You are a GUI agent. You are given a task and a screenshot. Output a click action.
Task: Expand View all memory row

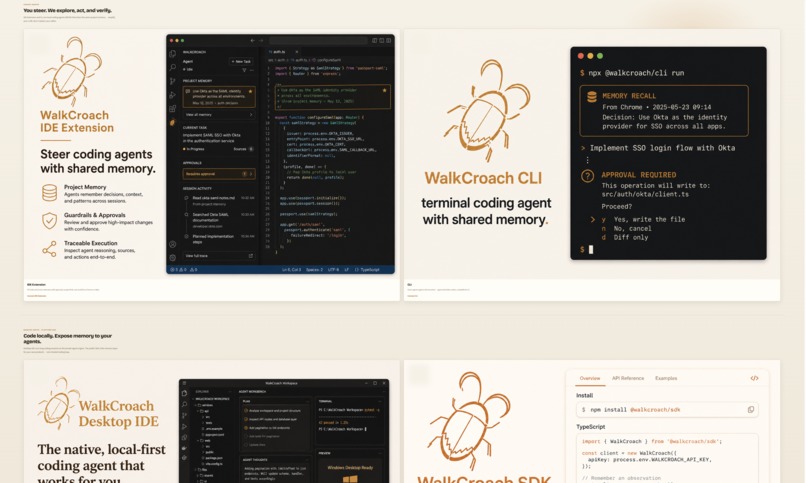(x=219, y=115)
